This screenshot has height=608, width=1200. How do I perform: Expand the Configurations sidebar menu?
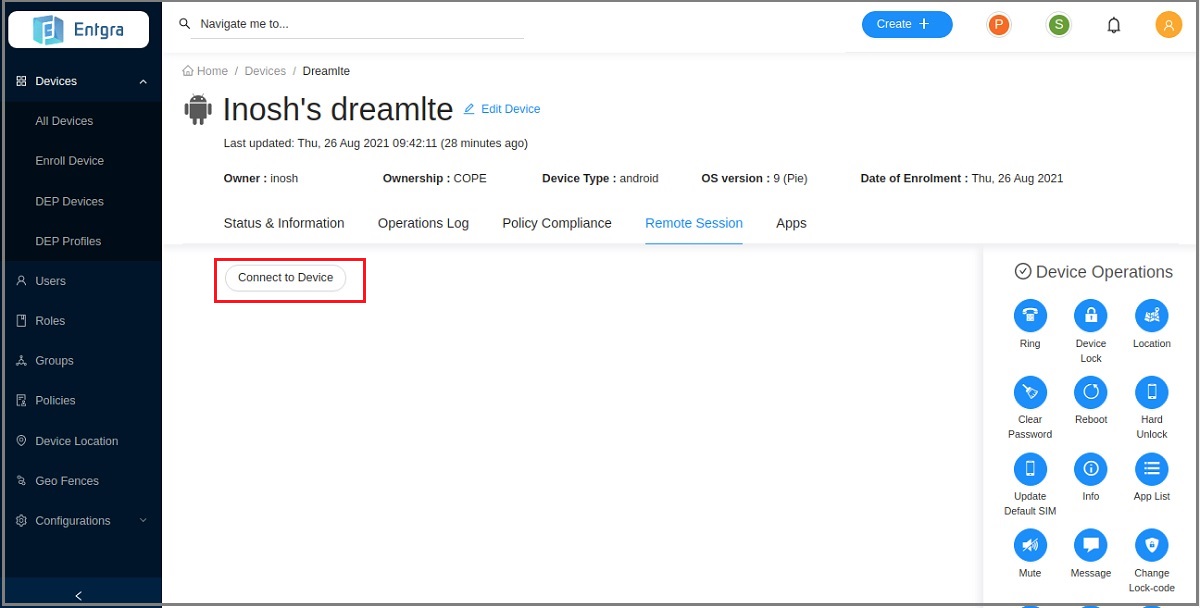(x=143, y=521)
